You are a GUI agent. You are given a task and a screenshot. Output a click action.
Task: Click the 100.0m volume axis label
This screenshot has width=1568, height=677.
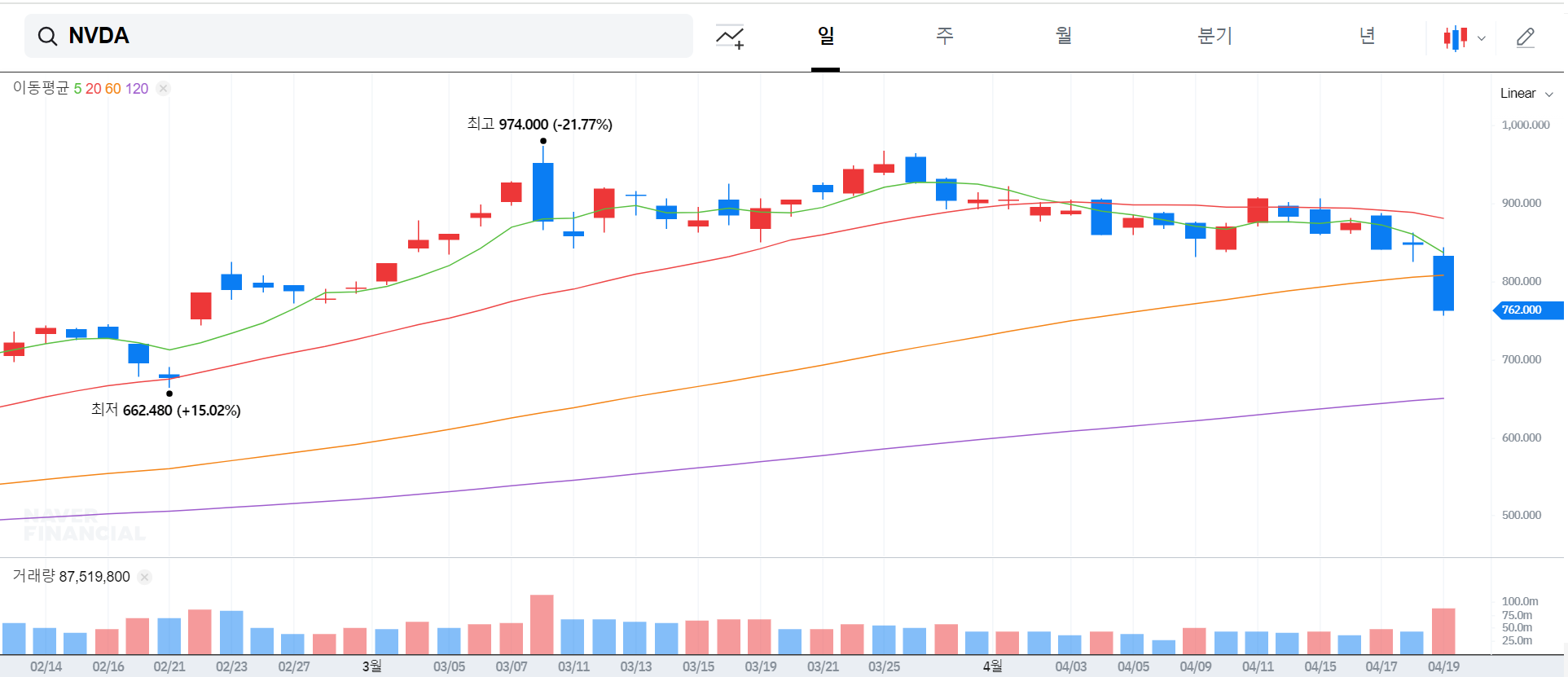coord(1520,601)
